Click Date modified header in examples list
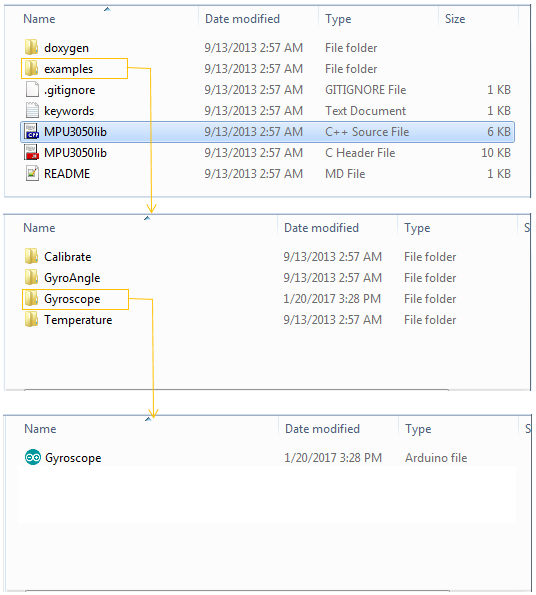536x595 pixels. (x=321, y=228)
